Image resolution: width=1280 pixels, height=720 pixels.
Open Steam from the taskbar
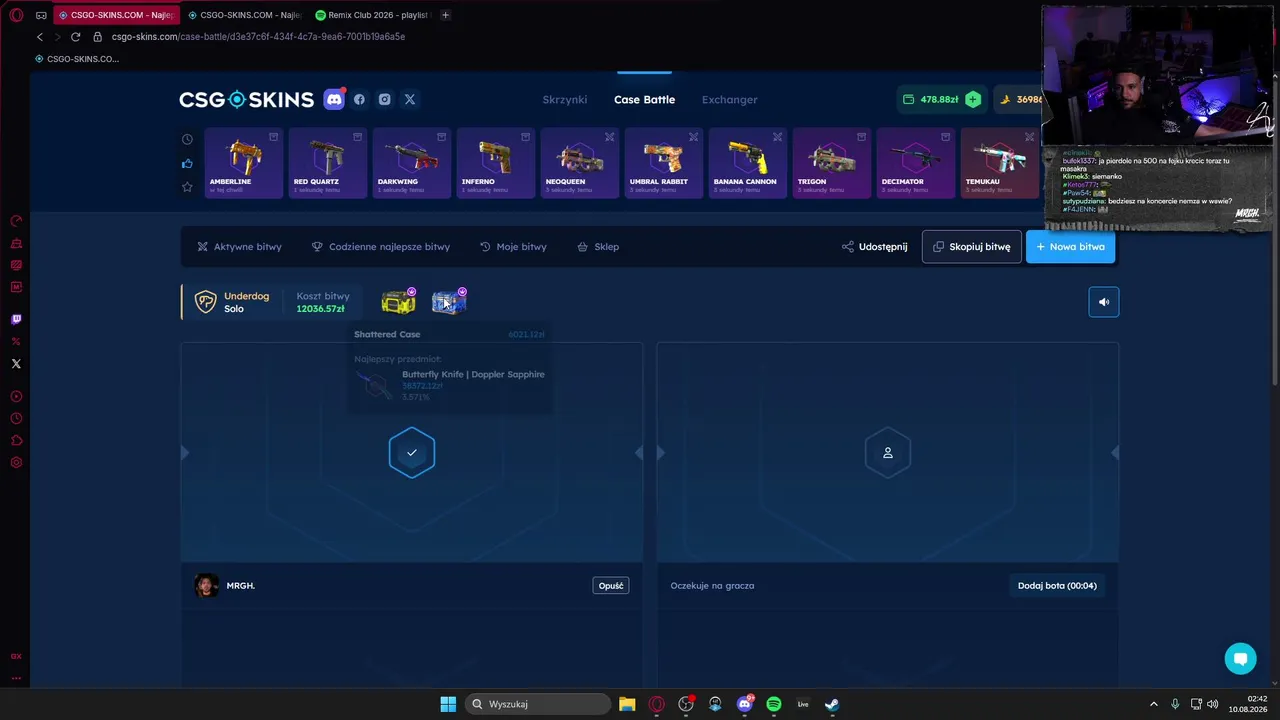[831, 704]
